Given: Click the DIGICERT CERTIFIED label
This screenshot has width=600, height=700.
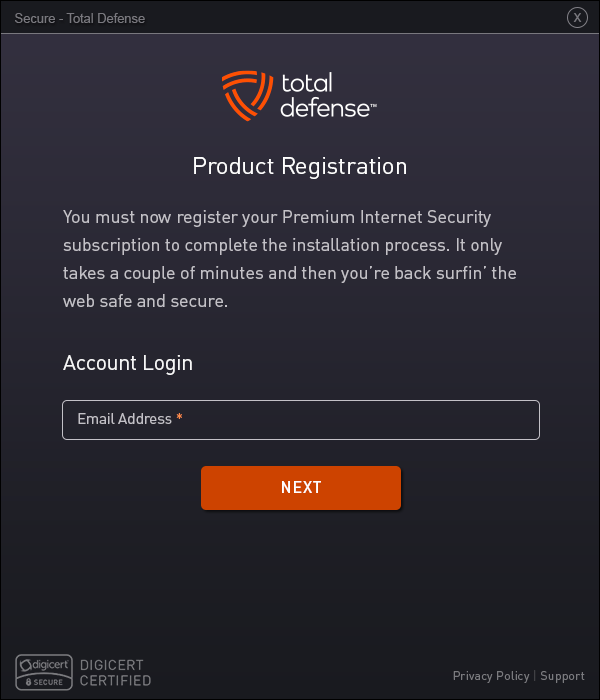Looking at the screenshot, I should (x=115, y=673).
